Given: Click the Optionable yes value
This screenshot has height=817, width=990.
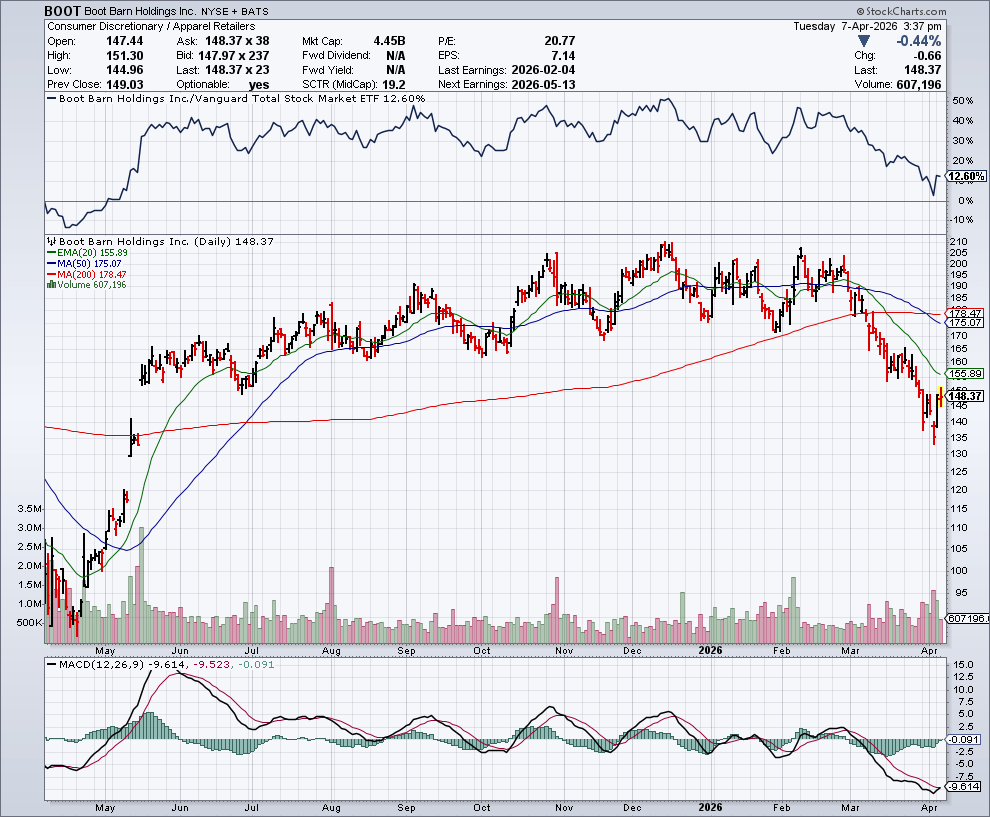Looking at the screenshot, I should click(259, 85).
